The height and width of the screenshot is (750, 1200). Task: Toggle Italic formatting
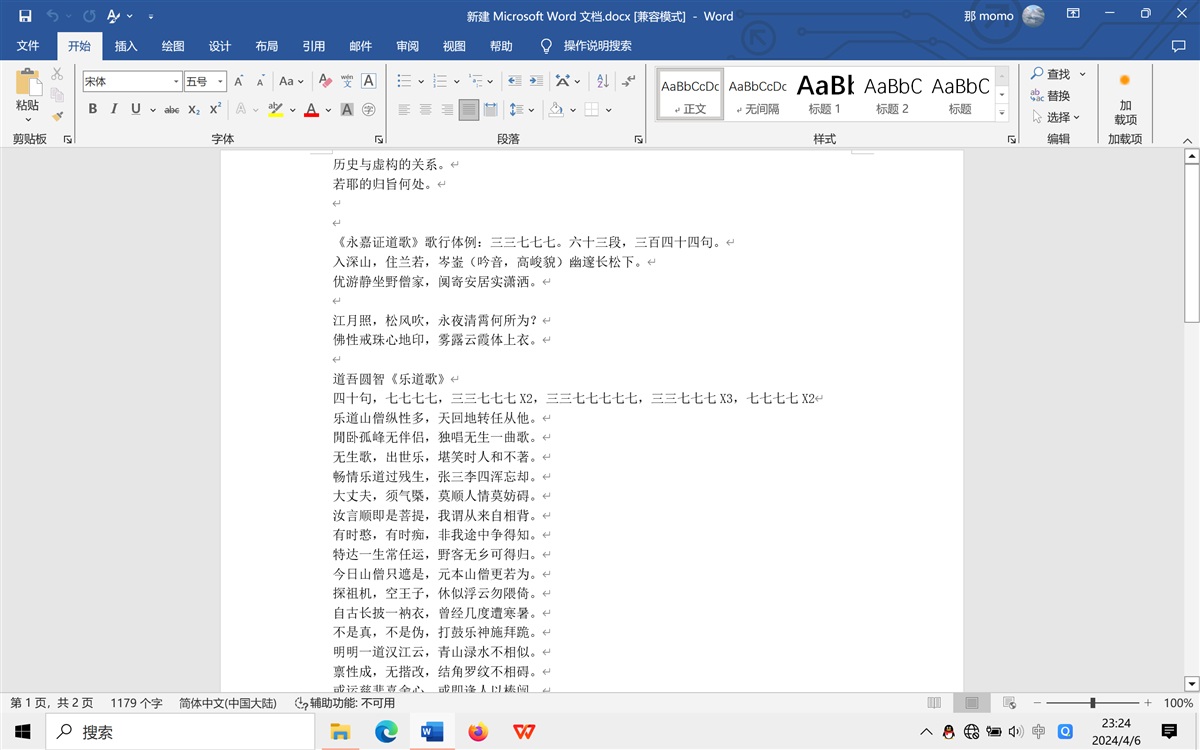coord(113,110)
